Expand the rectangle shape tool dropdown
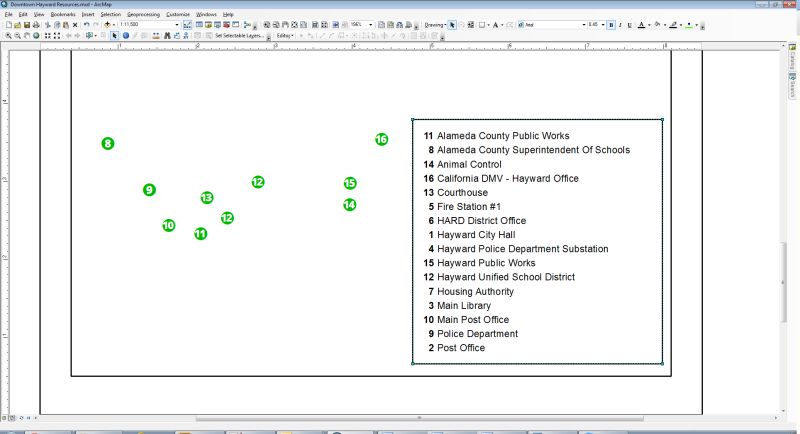 coord(488,24)
